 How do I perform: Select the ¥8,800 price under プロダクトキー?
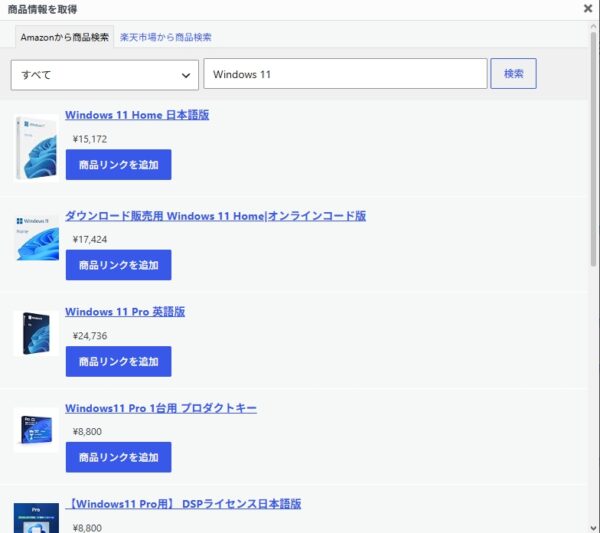coord(87,432)
